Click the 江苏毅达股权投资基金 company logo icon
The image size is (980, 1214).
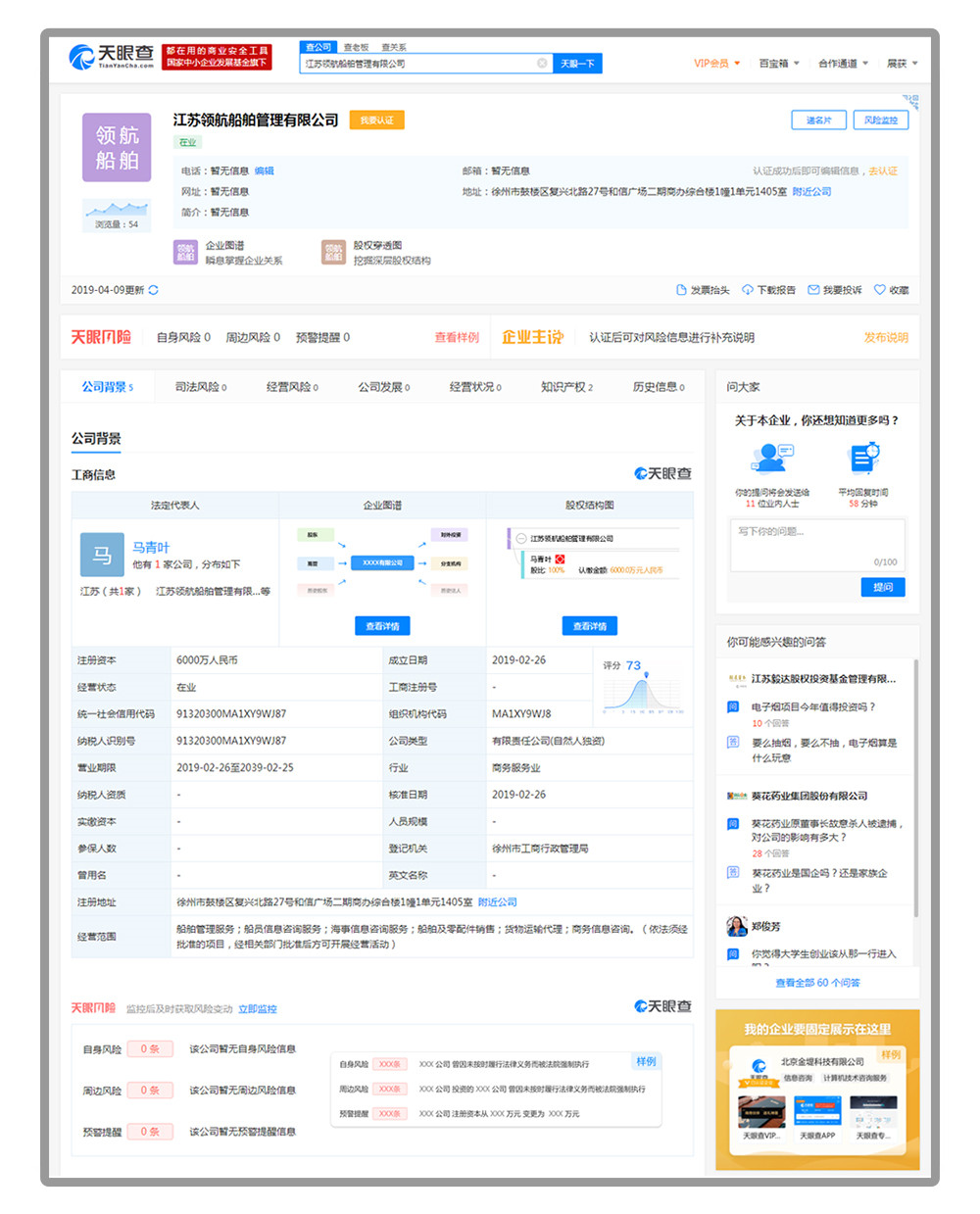point(737,679)
